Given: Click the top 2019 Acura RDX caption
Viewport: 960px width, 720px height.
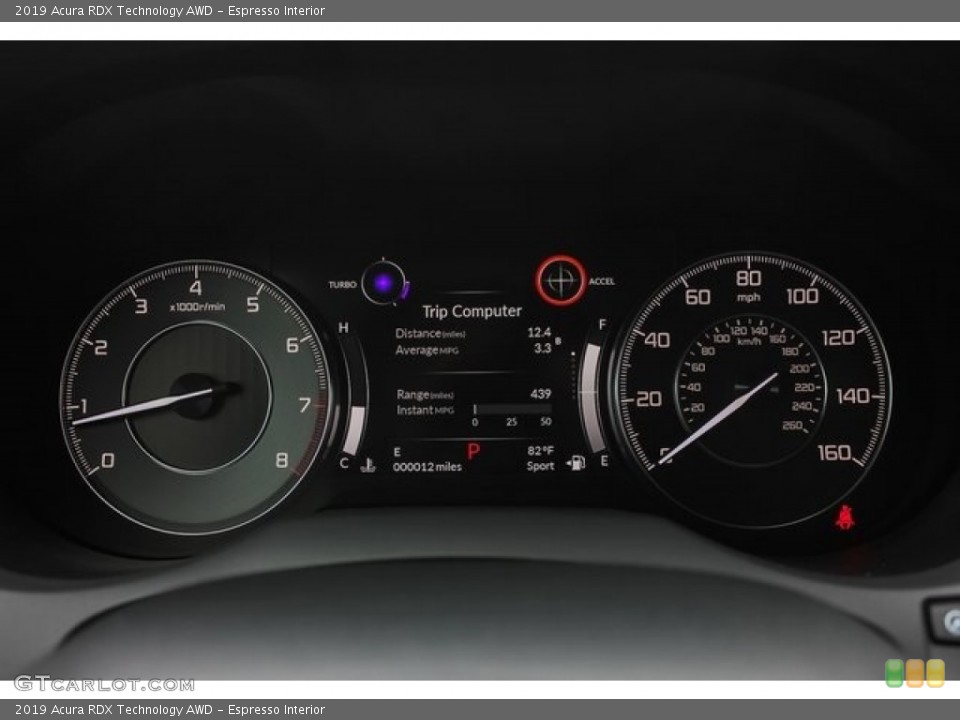Looking at the screenshot, I should coord(170,10).
